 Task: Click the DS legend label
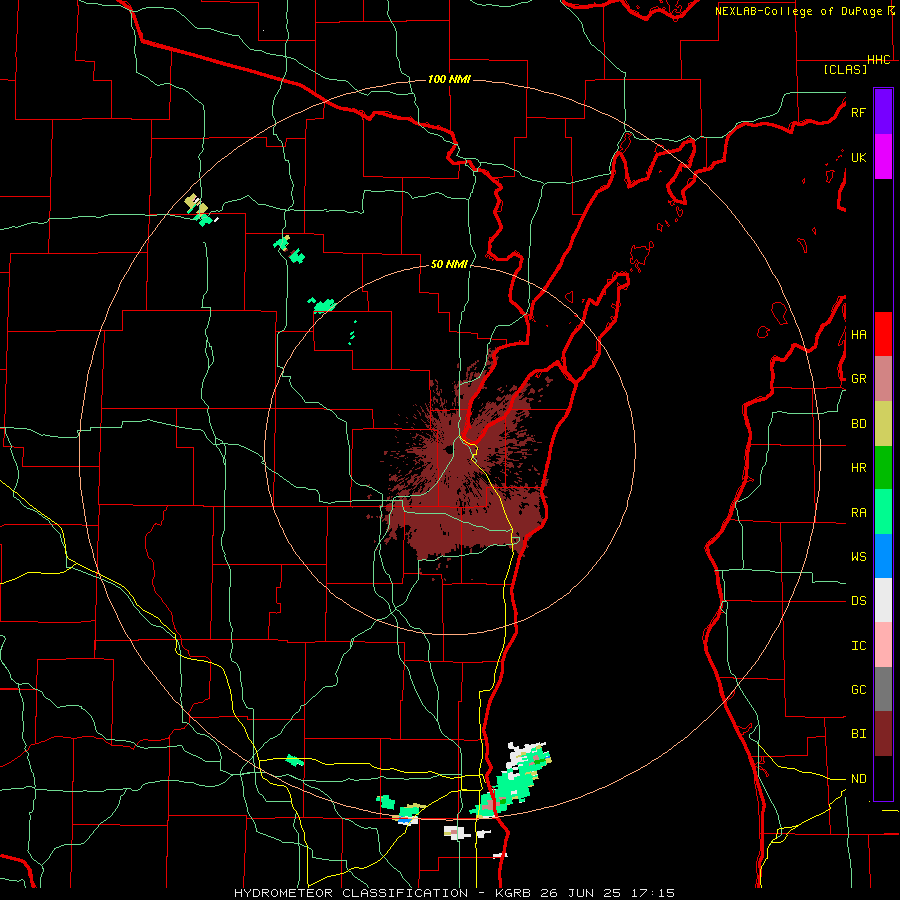(x=858, y=601)
